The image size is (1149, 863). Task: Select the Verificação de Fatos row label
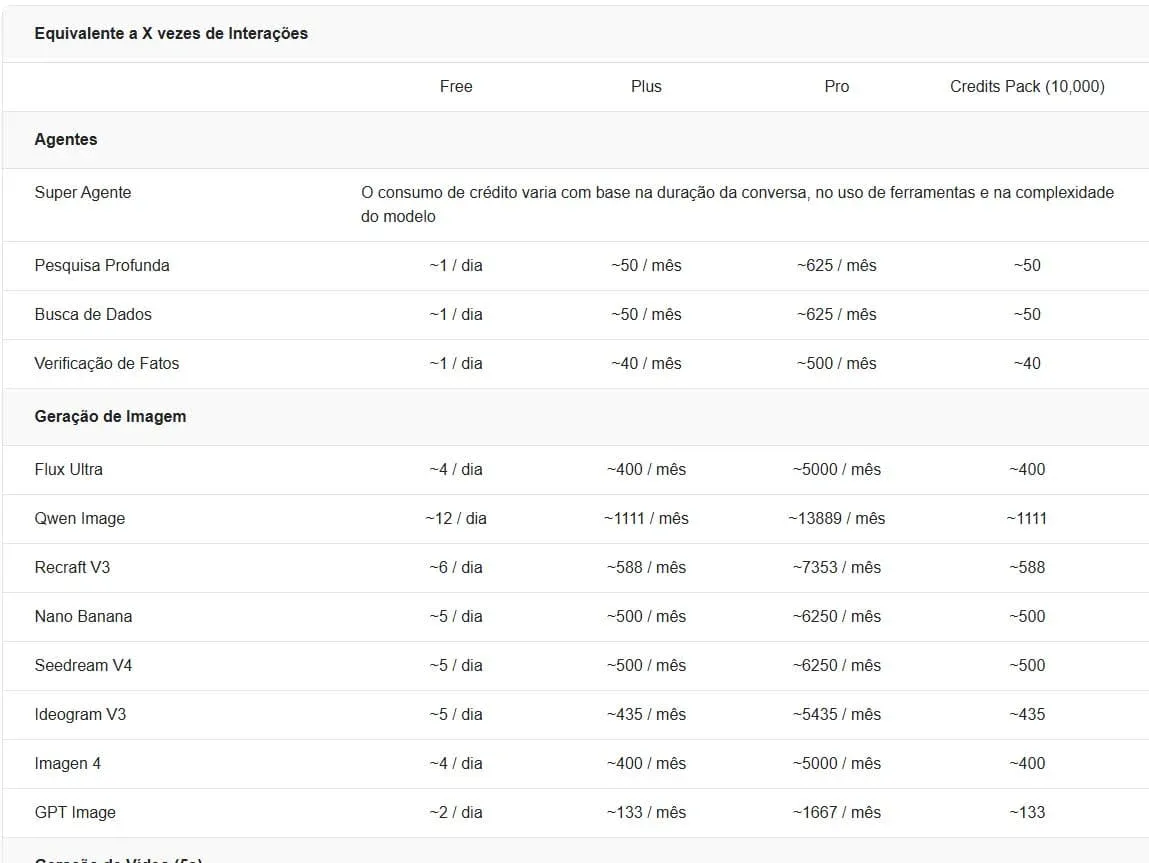(107, 363)
